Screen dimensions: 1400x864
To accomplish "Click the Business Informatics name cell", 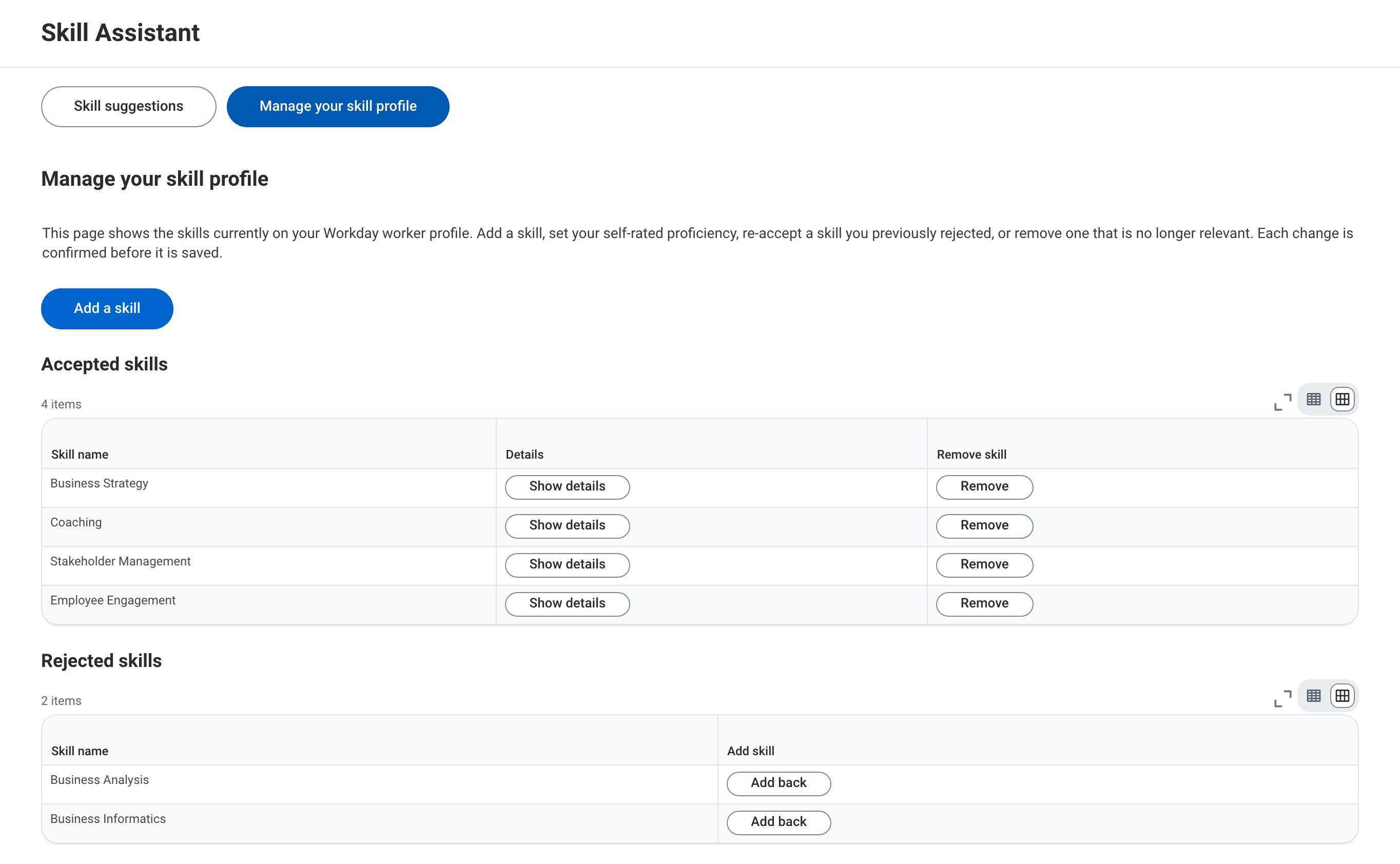I will pos(379,823).
